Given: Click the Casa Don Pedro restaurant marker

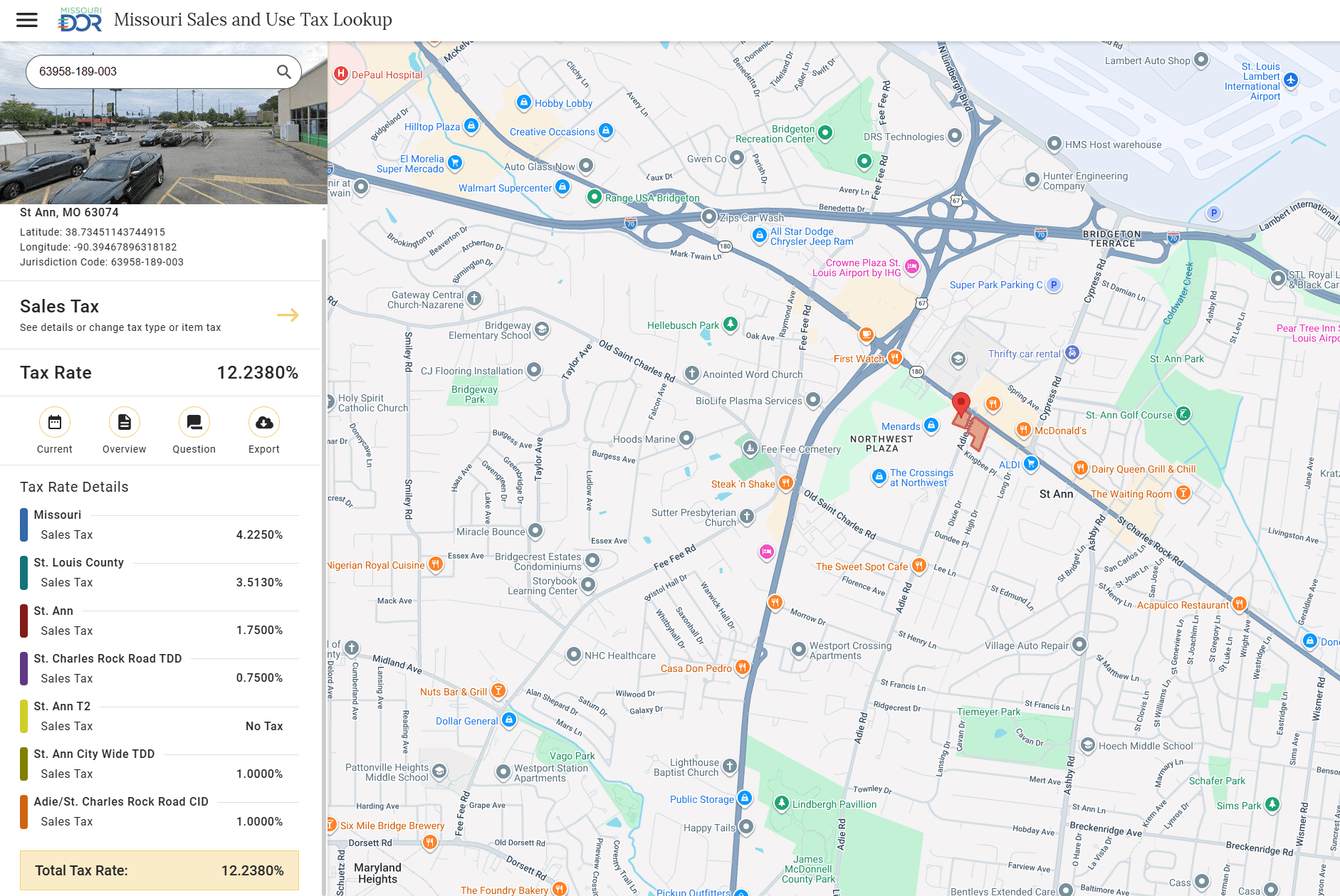Looking at the screenshot, I should pyautogui.click(x=743, y=668).
